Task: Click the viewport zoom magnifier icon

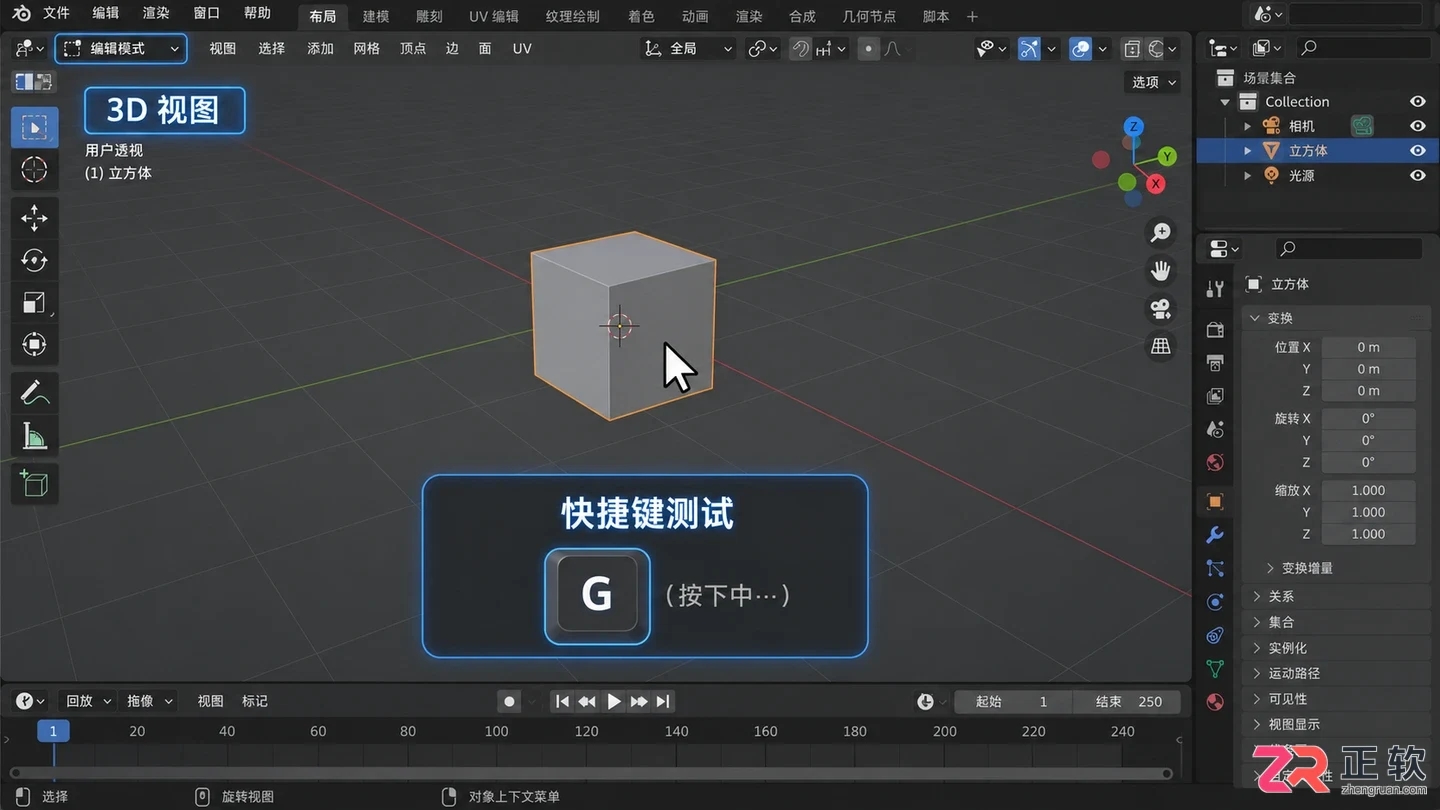Action: coord(1160,233)
